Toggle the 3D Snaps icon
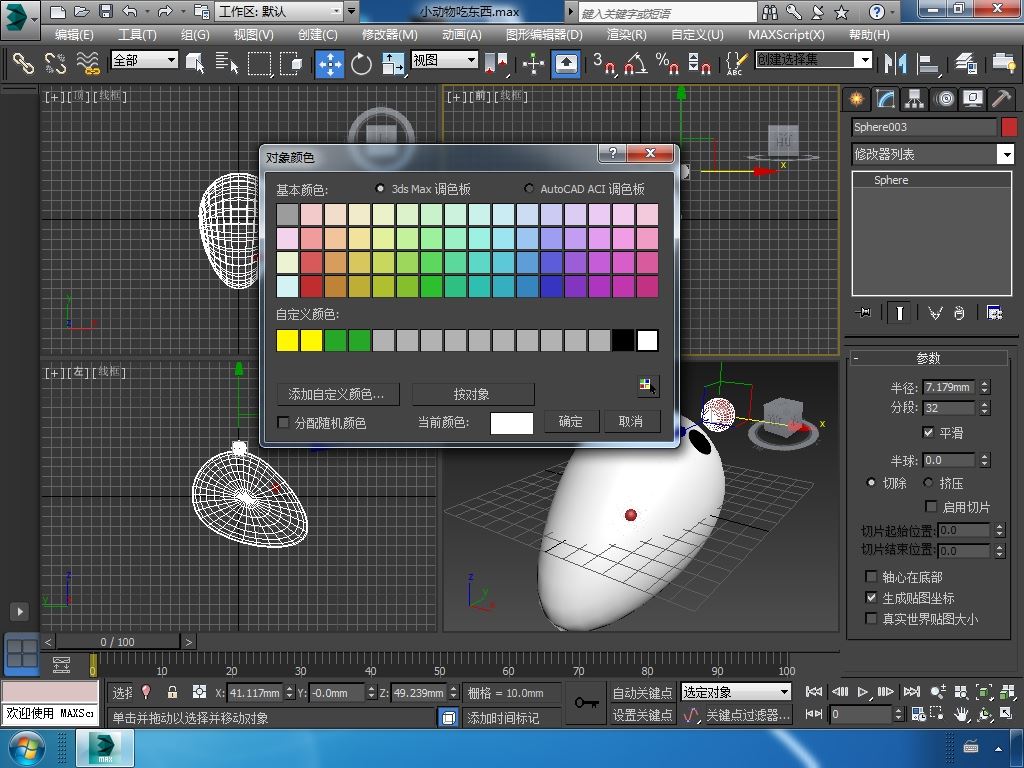 click(x=604, y=63)
